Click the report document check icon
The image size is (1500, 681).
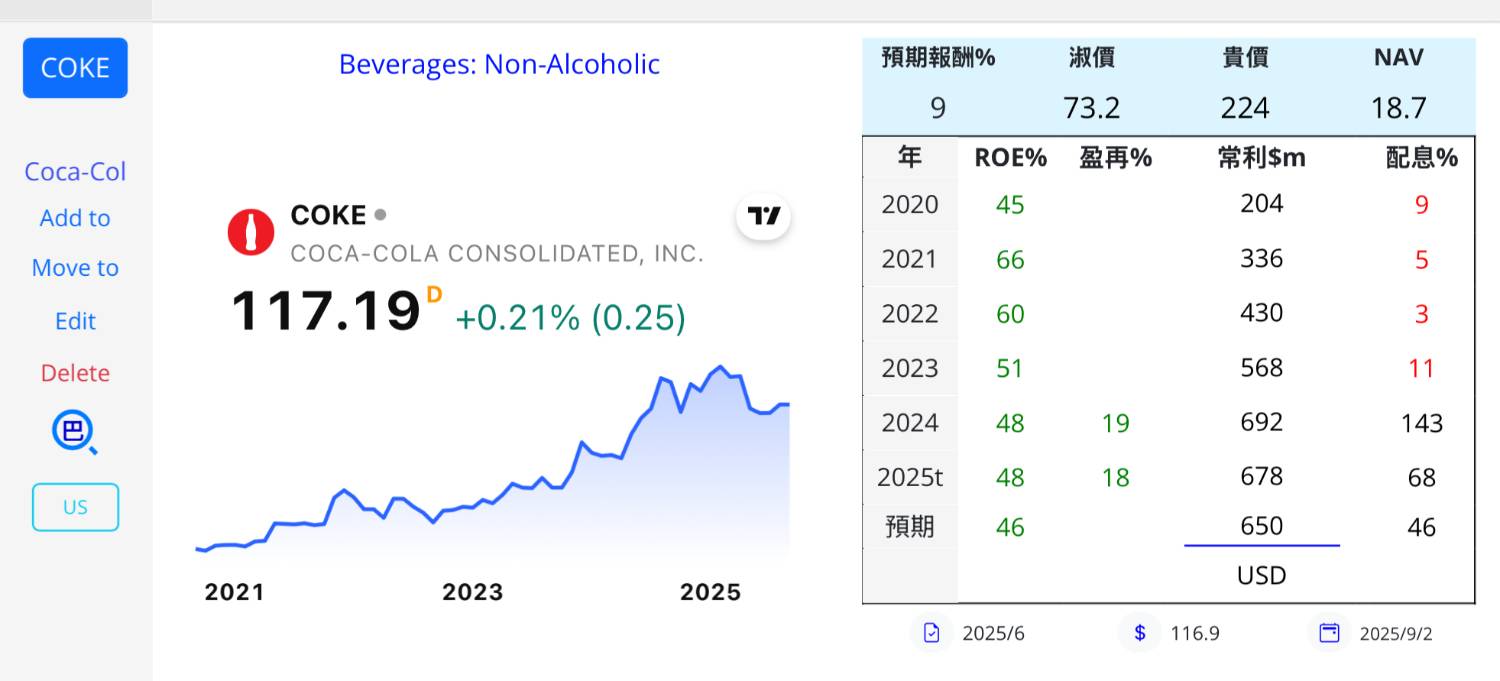click(932, 633)
